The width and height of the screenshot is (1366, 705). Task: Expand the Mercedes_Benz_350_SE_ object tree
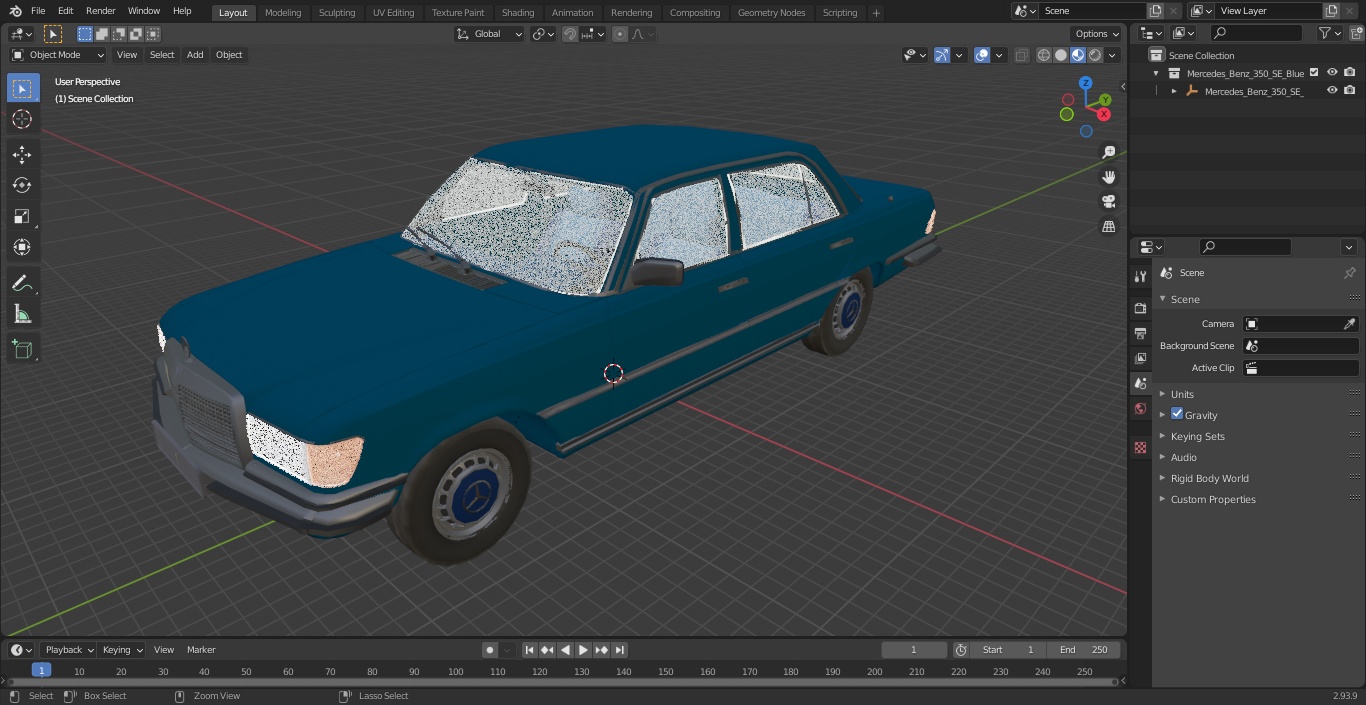(1174, 91)
